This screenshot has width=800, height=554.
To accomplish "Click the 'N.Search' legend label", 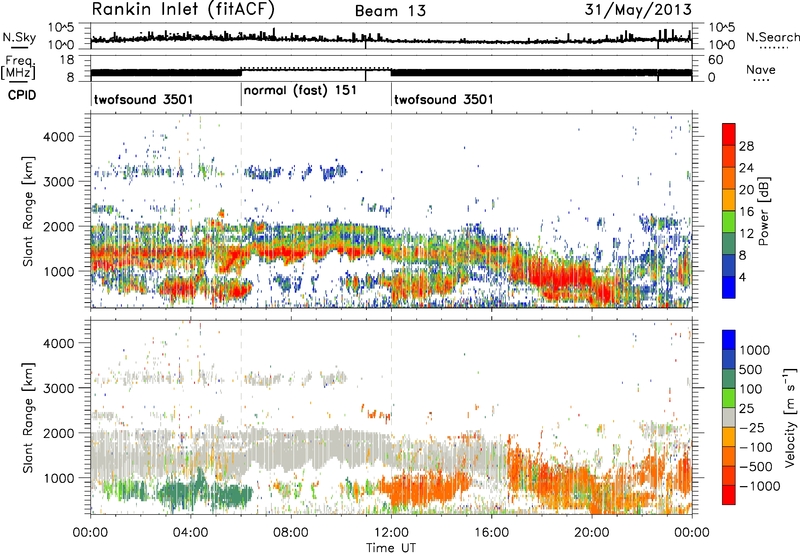I will (x=773, y=37).
